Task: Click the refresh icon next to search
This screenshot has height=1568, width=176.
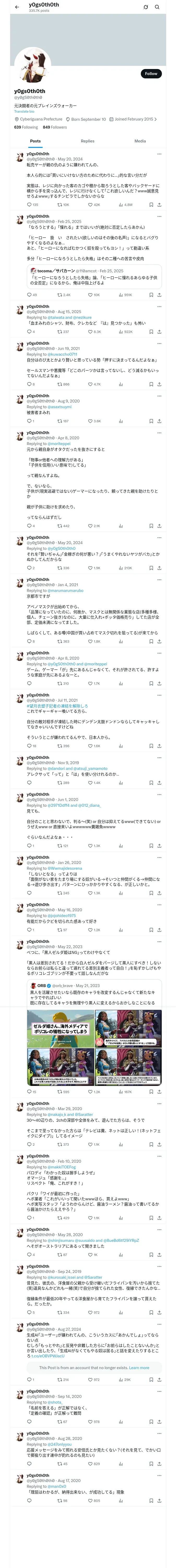Action: pos(146,7)
